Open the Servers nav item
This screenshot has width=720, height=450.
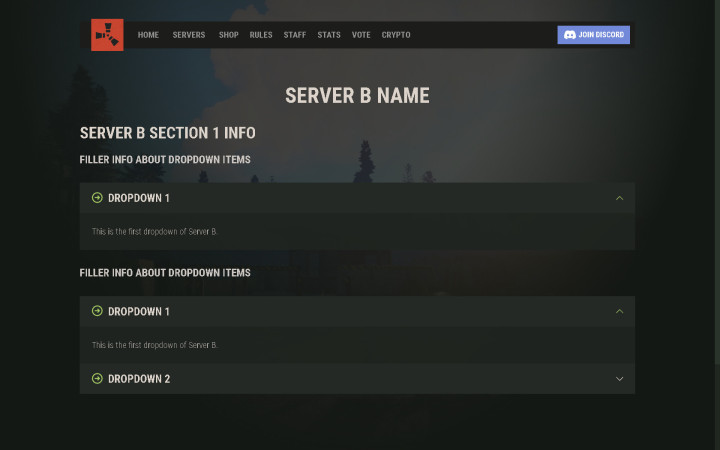pos(189,35)
